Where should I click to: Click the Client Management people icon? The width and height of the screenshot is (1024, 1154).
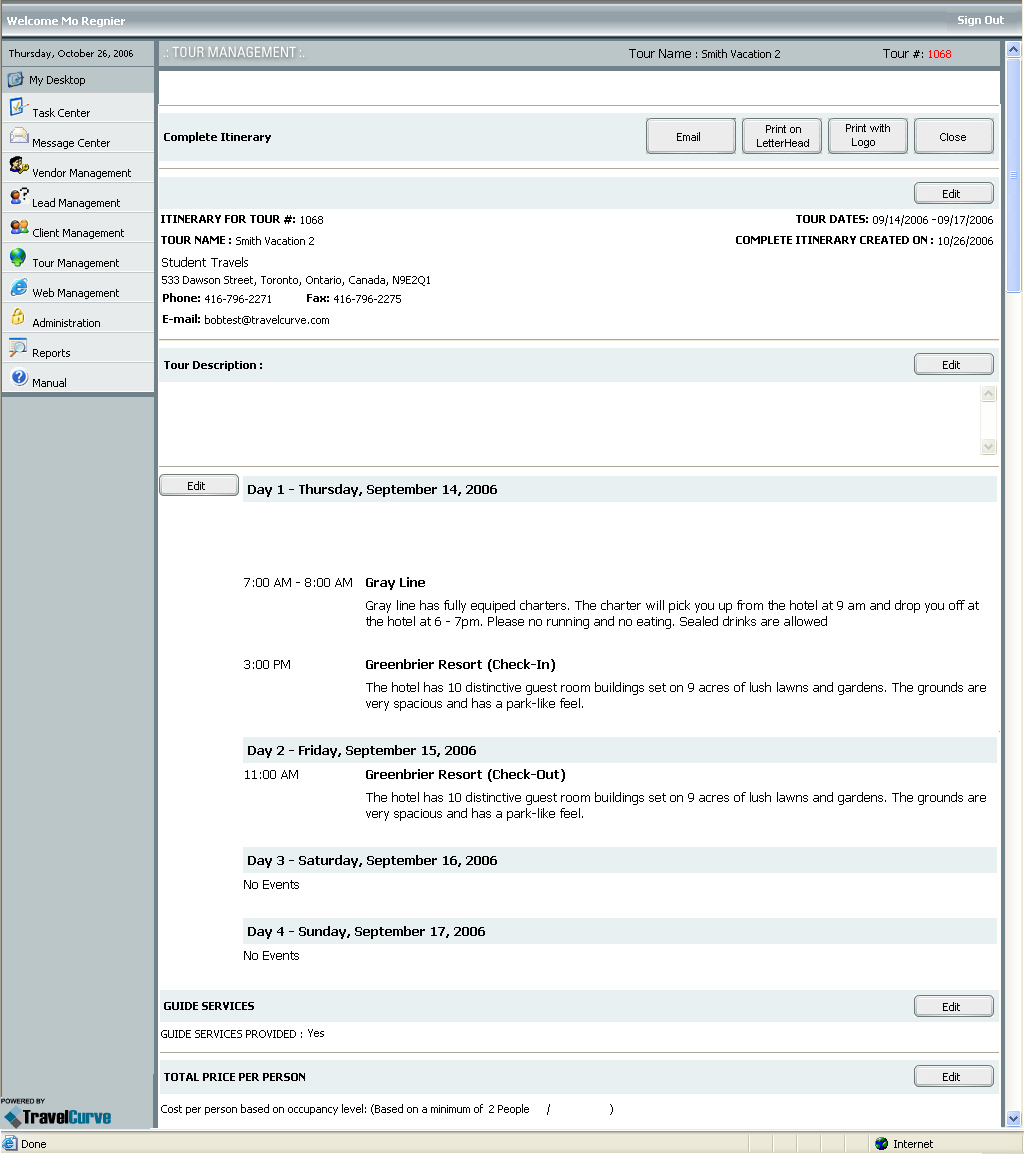tap(19, 227)
